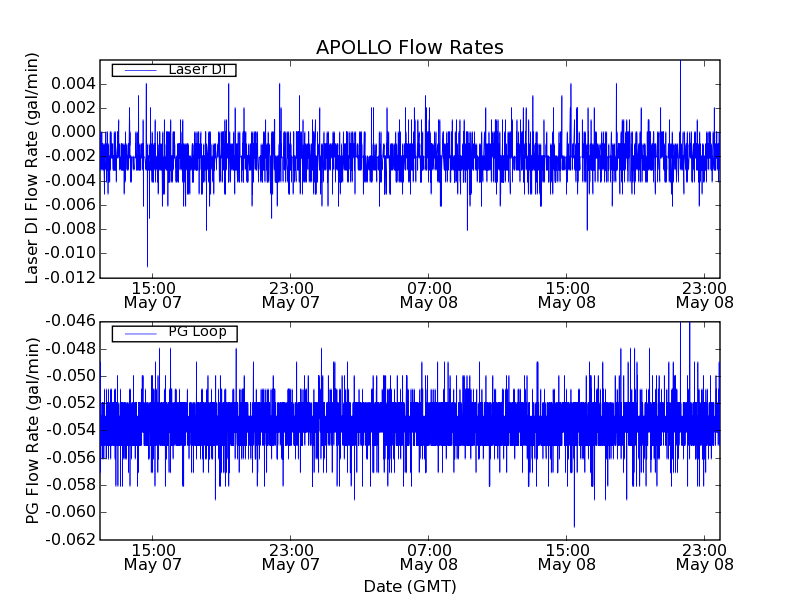This screenshot has width=800, height=600.
Task: Select the PG Loop legend entry
Action: (x=174, y=332)
